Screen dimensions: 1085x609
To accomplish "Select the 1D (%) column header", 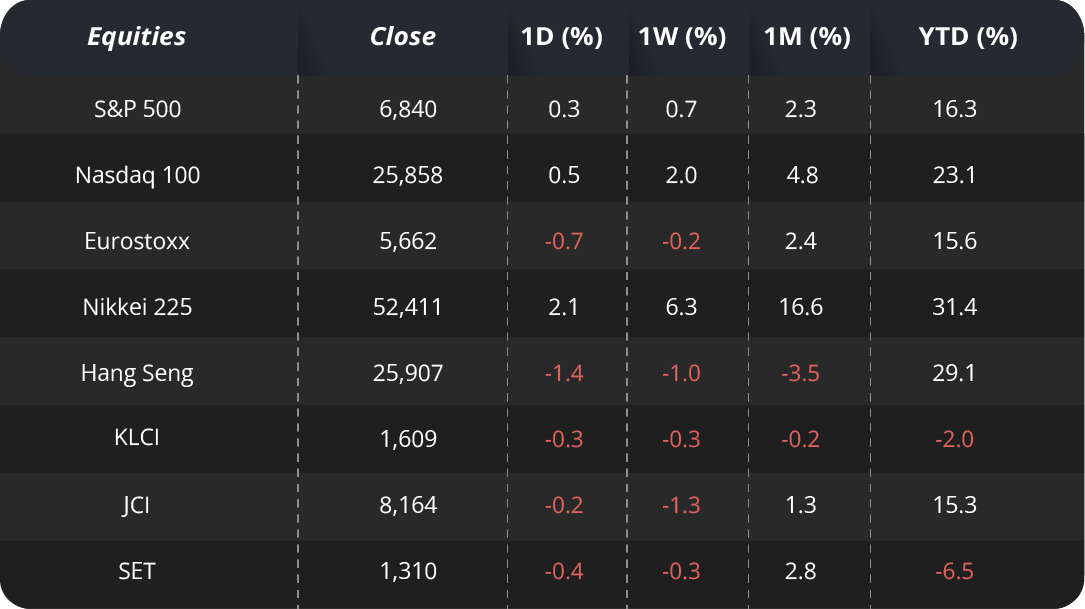I will (x=562, y=37).
